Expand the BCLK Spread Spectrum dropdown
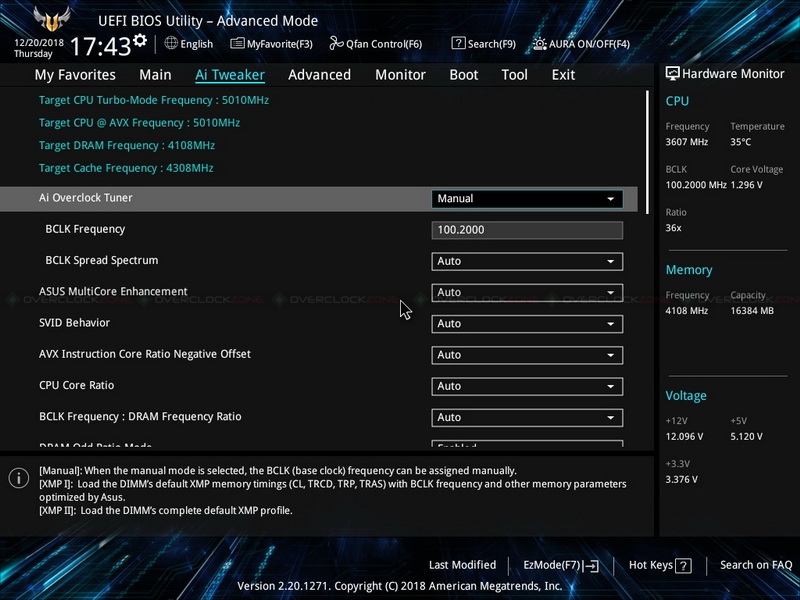Image resolution: width=800 pixels, height=600 pixels. (x=527, y=261)
